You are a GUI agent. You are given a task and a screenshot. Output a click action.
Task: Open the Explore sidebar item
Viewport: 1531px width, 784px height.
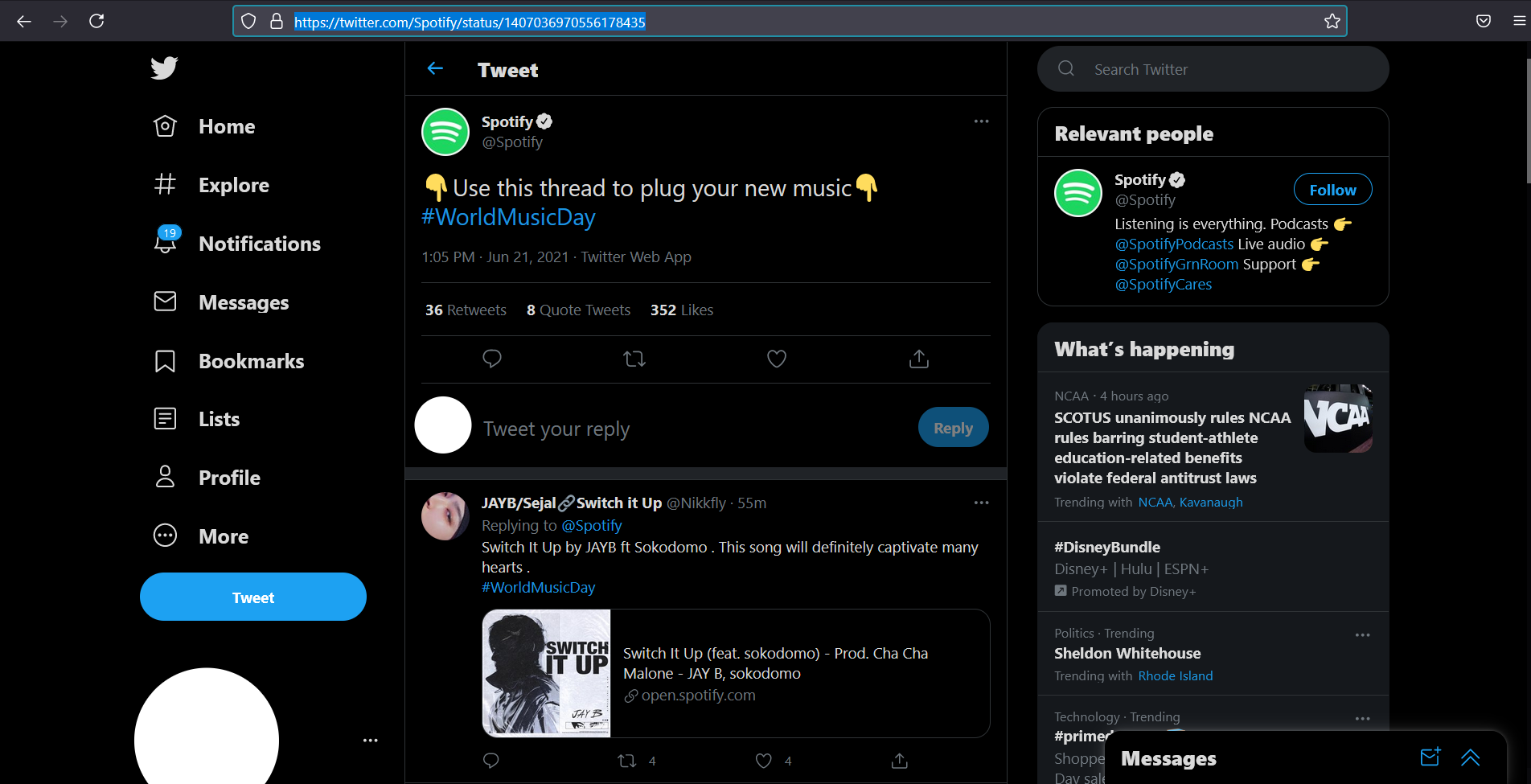[x=211, y=185]
